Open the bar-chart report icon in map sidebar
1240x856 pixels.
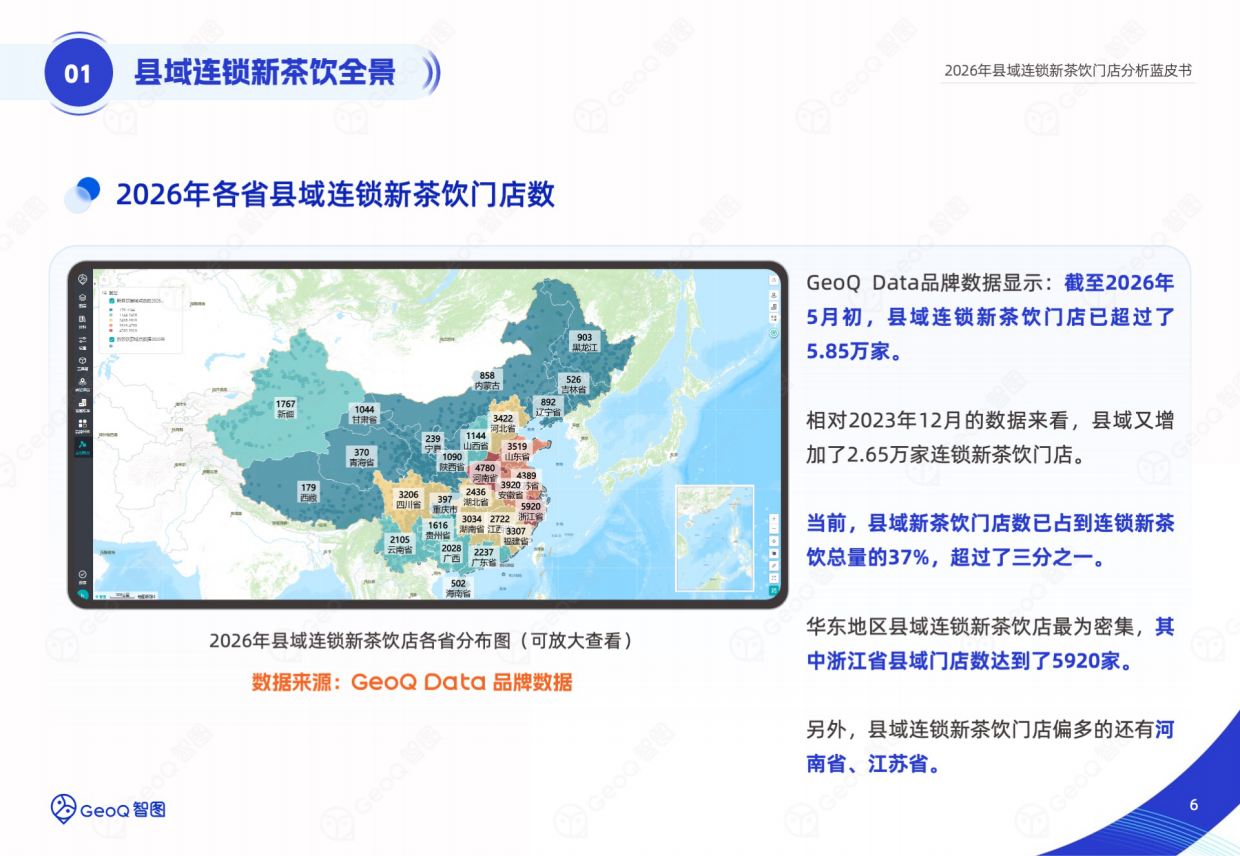(83, 404)
